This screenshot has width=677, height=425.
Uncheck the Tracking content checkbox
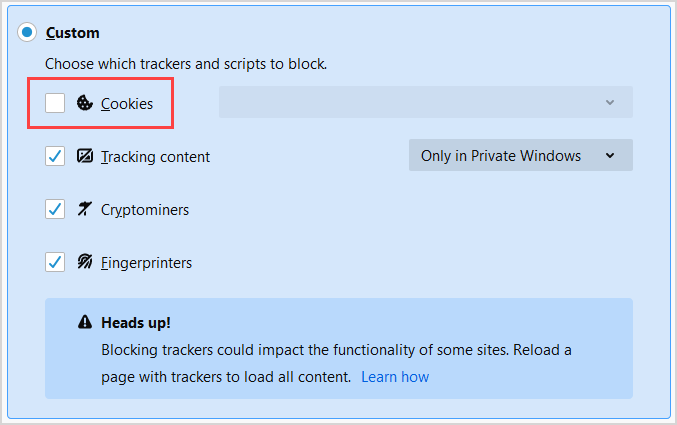(x=55, y=156)
